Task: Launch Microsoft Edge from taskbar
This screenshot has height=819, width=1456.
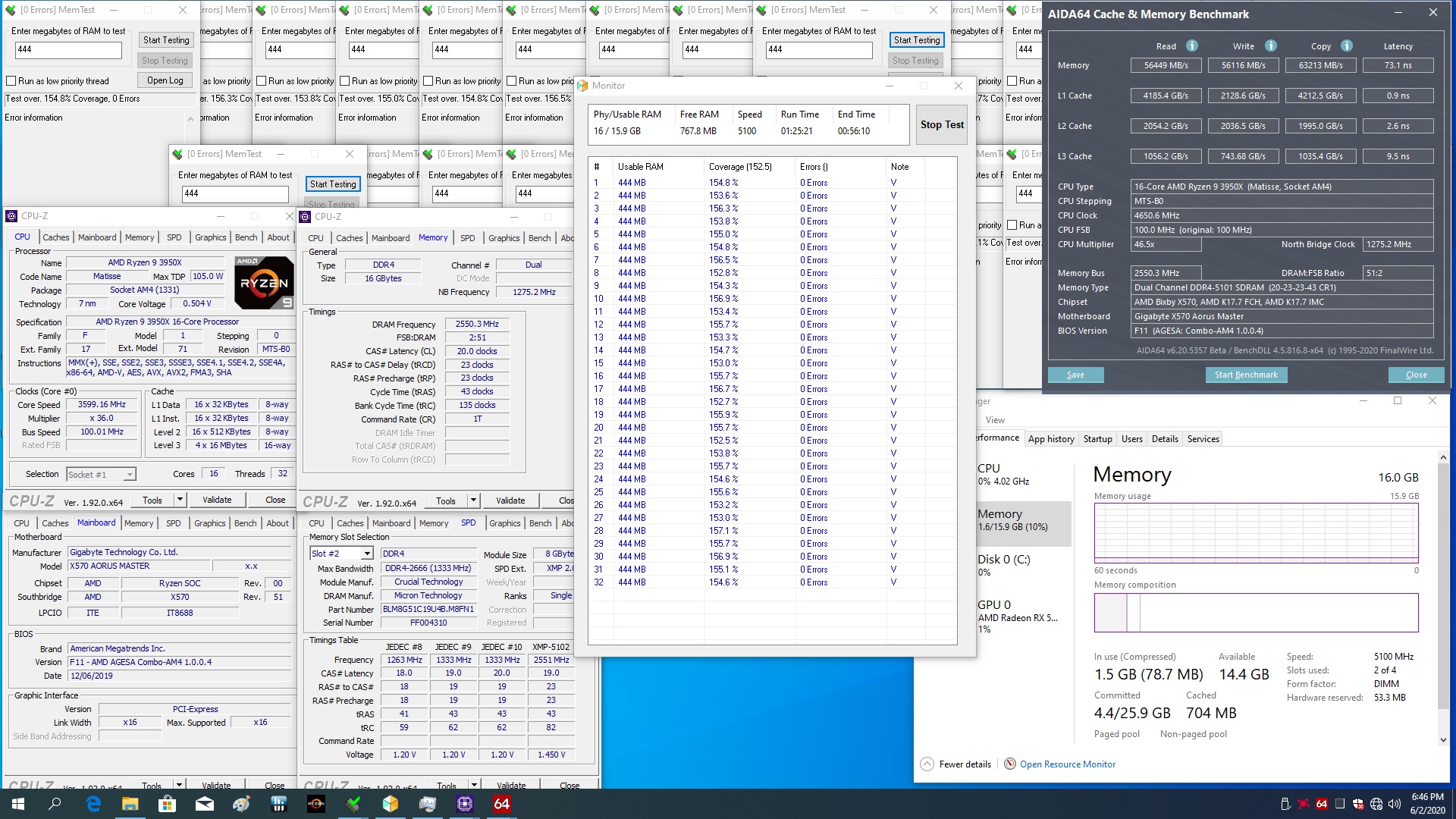Action: [x=93, y=804]
